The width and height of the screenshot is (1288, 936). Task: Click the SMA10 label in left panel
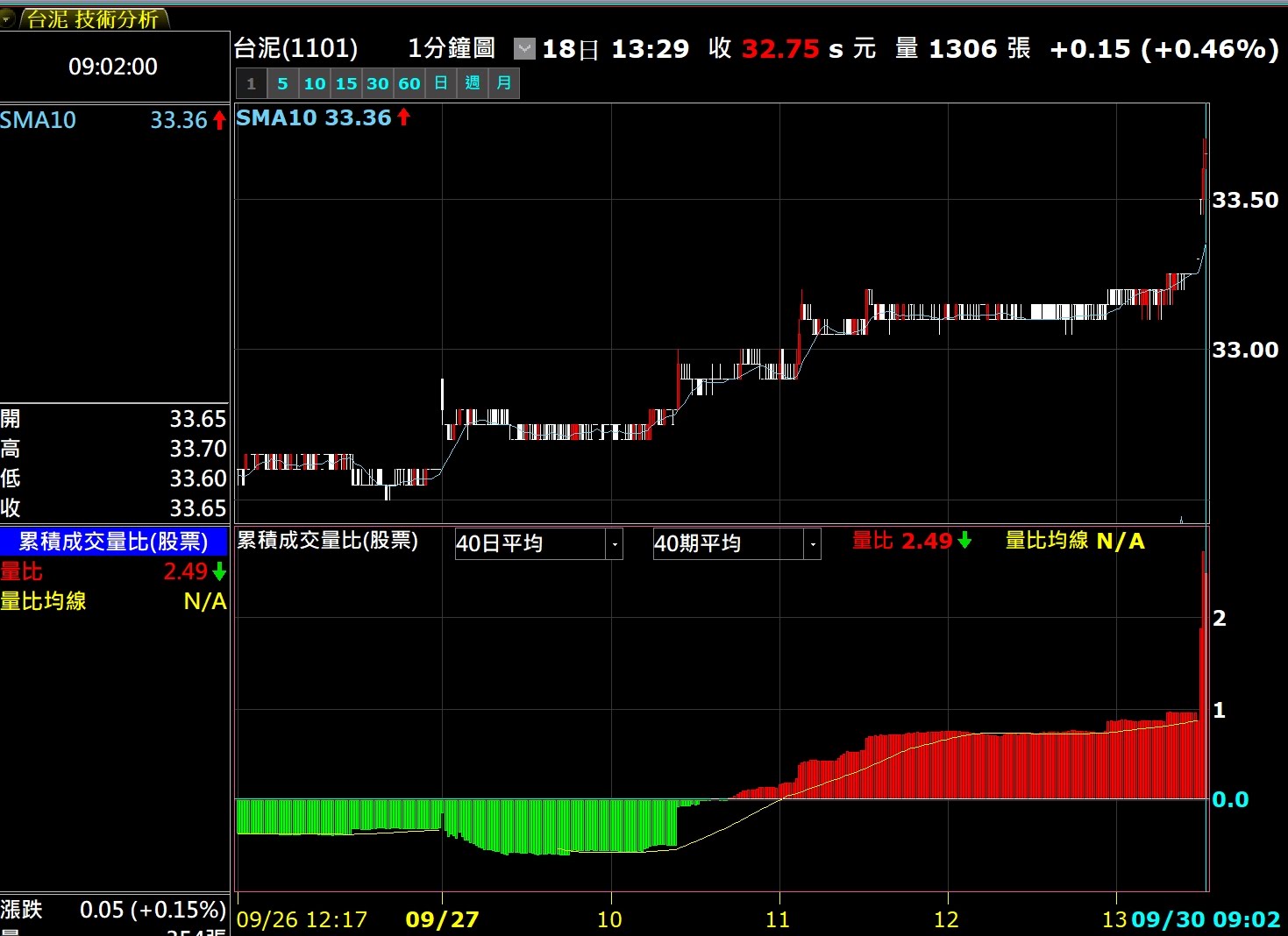pos(39,120)
